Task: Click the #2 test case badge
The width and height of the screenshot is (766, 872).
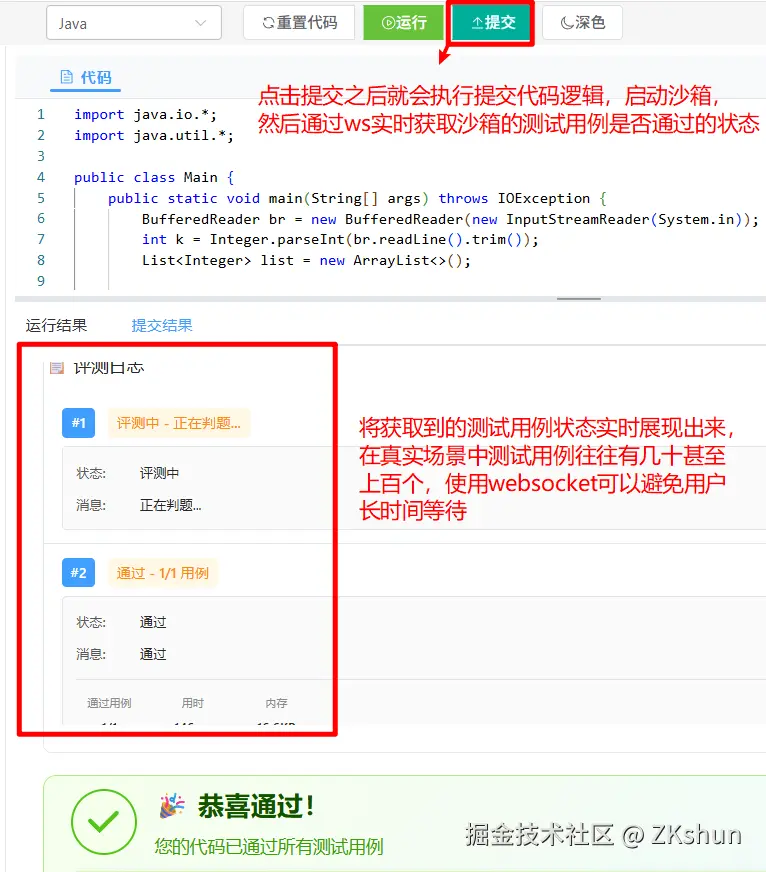Action: [x=78, y=573]
